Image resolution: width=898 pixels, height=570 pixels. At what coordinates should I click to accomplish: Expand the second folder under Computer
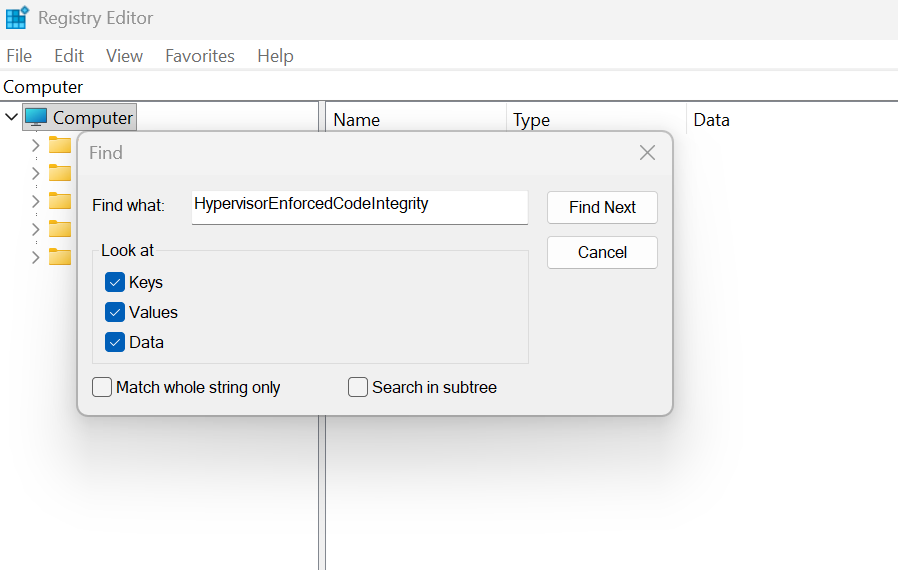(36, 173)
